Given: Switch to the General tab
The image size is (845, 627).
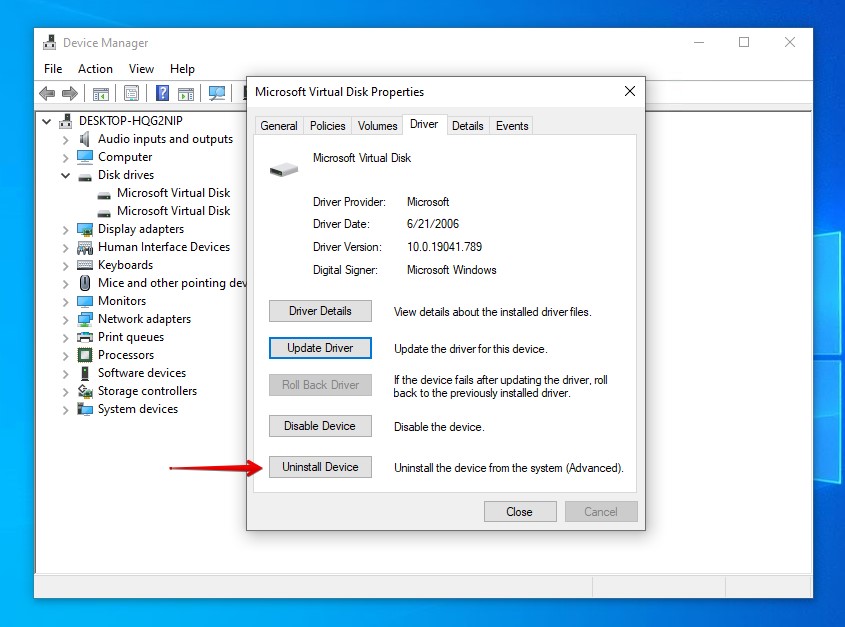Looking at the screenshot, I should [x=279, y=126].
